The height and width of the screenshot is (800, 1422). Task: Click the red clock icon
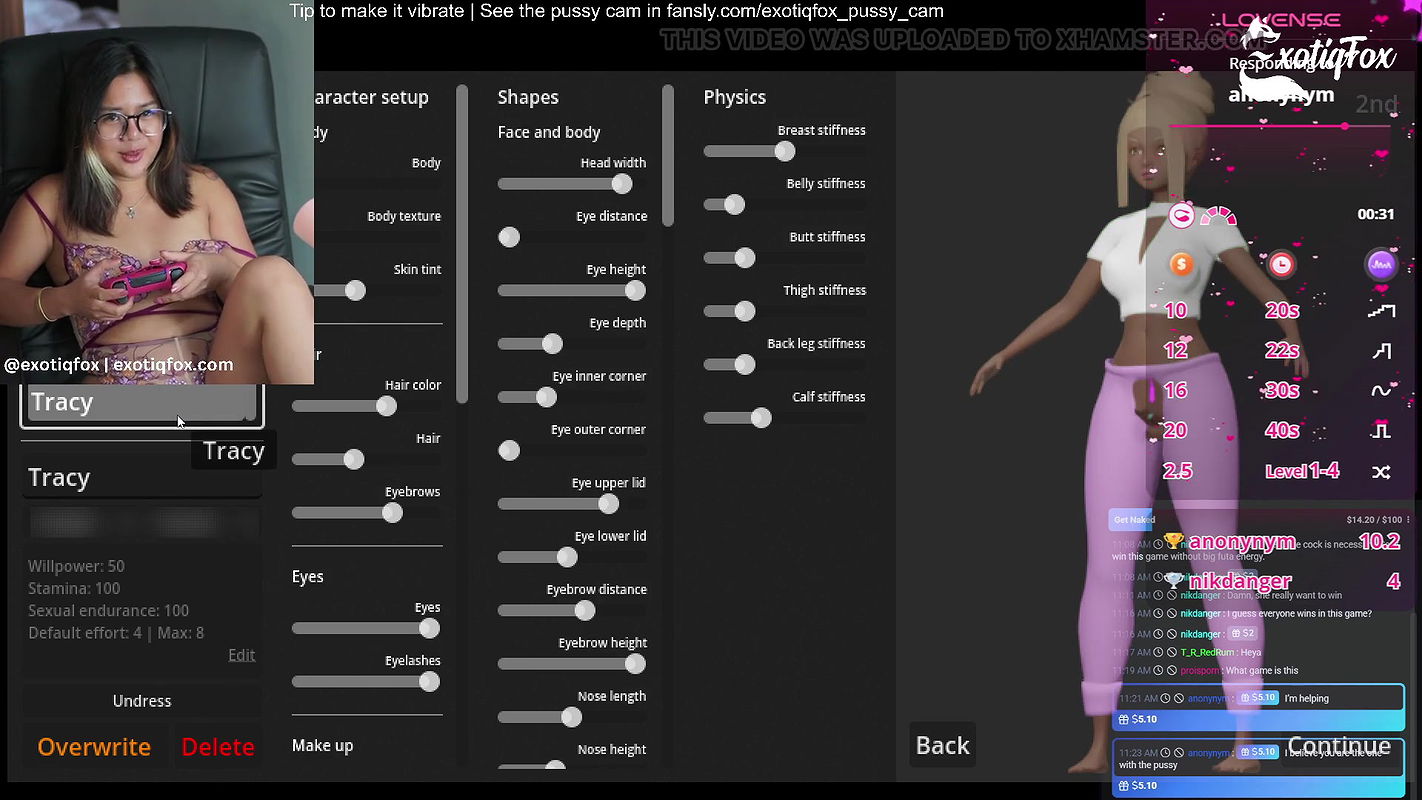click(x=1281, y=264)
